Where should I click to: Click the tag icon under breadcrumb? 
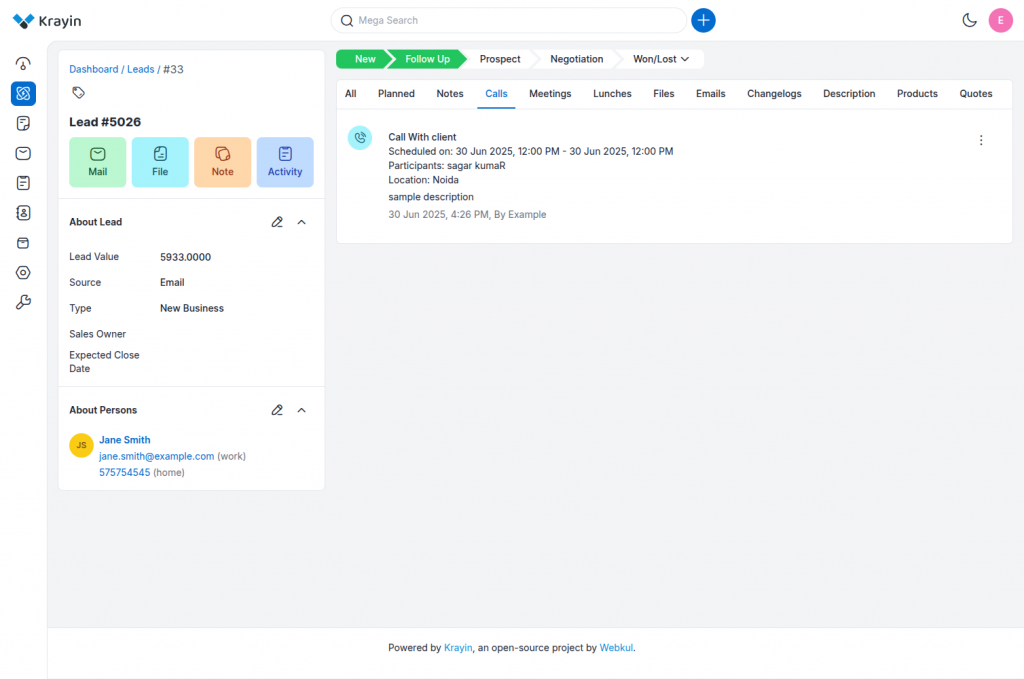tap(78, 93)
